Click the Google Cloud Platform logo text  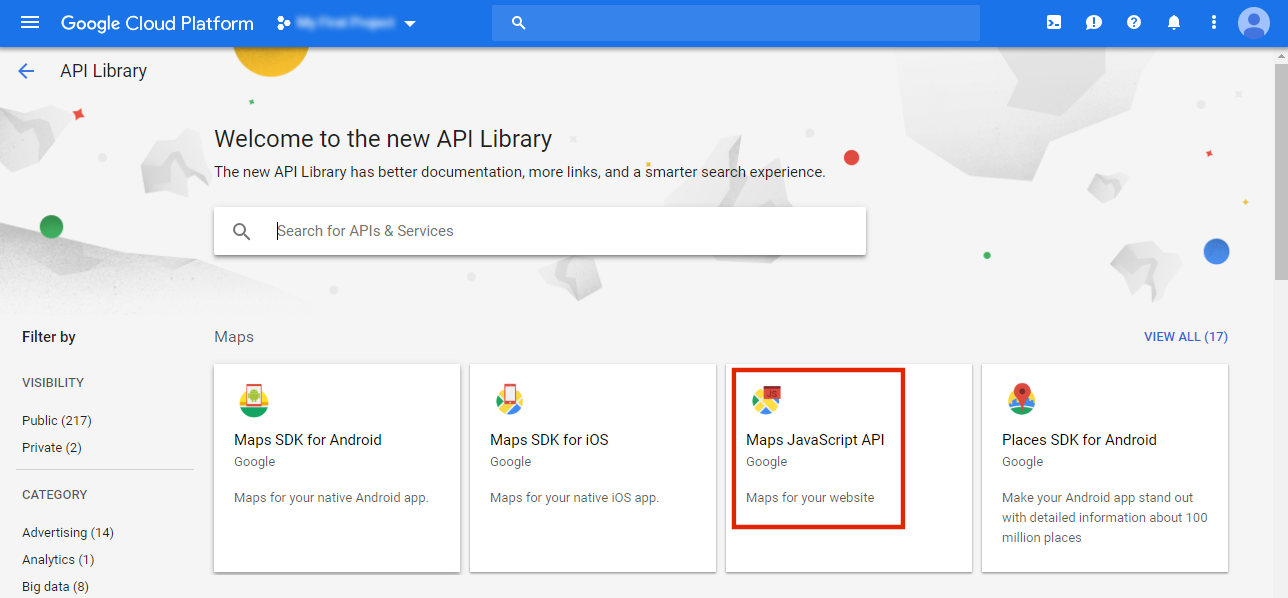point(157,23)
